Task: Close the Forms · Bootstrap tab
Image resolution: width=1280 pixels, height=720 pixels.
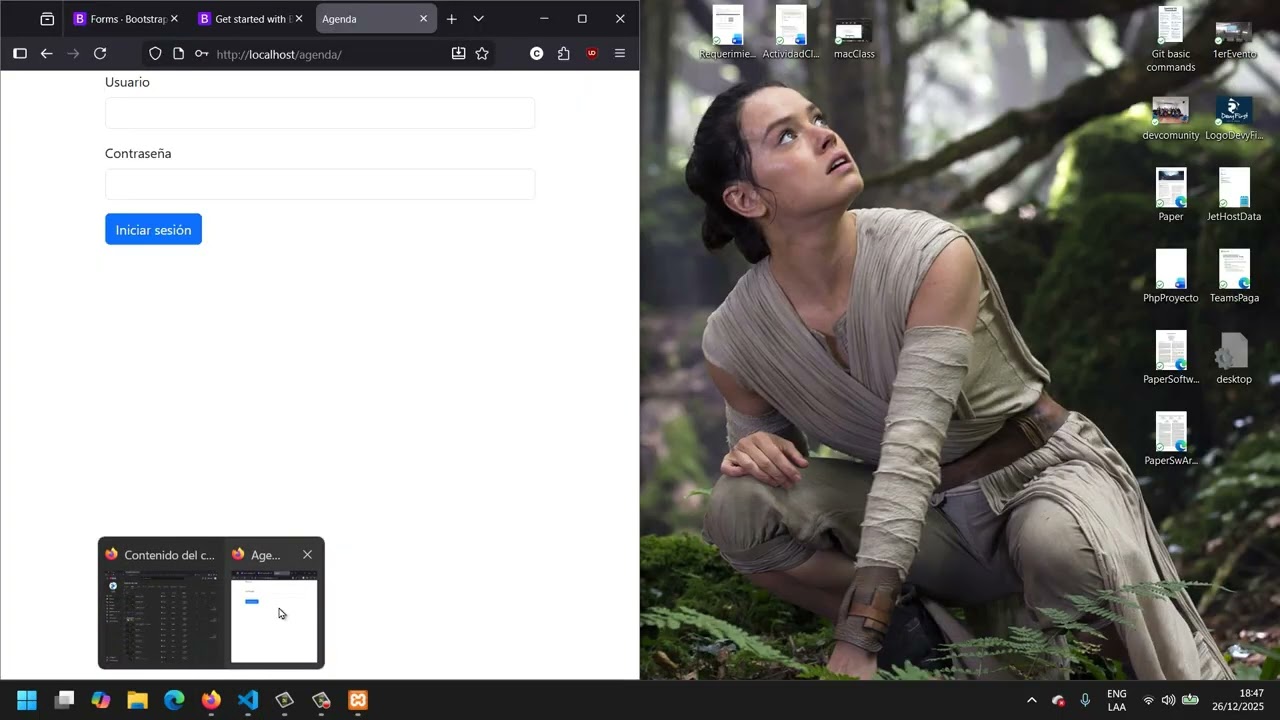Action: [x=174, y=19]
